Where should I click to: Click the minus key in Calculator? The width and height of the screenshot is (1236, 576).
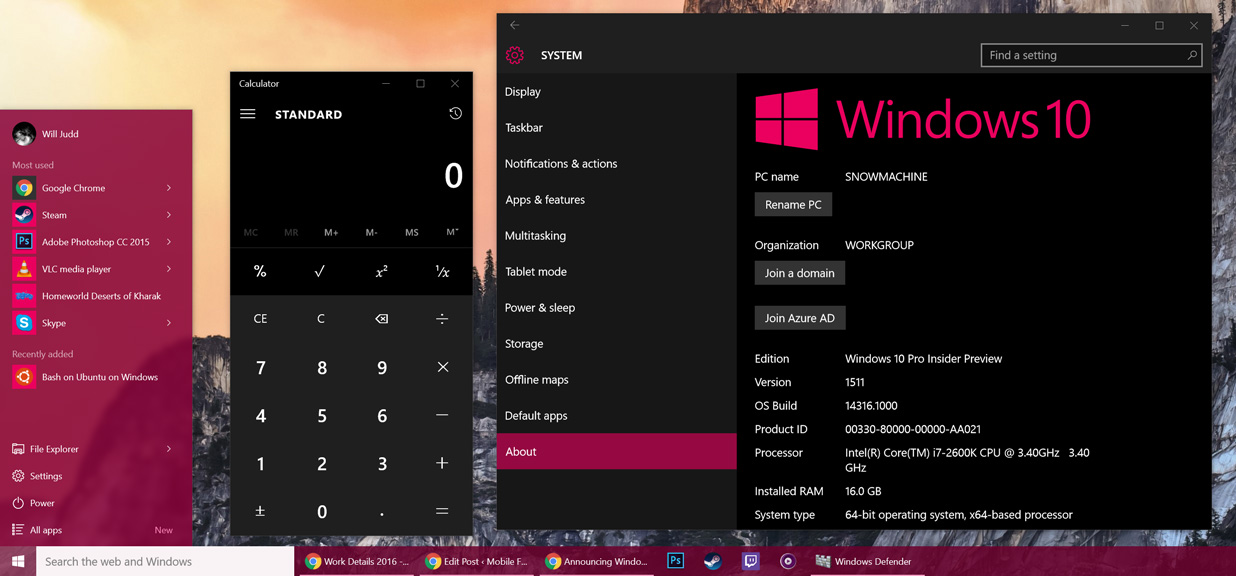click(x=442, y=415)
